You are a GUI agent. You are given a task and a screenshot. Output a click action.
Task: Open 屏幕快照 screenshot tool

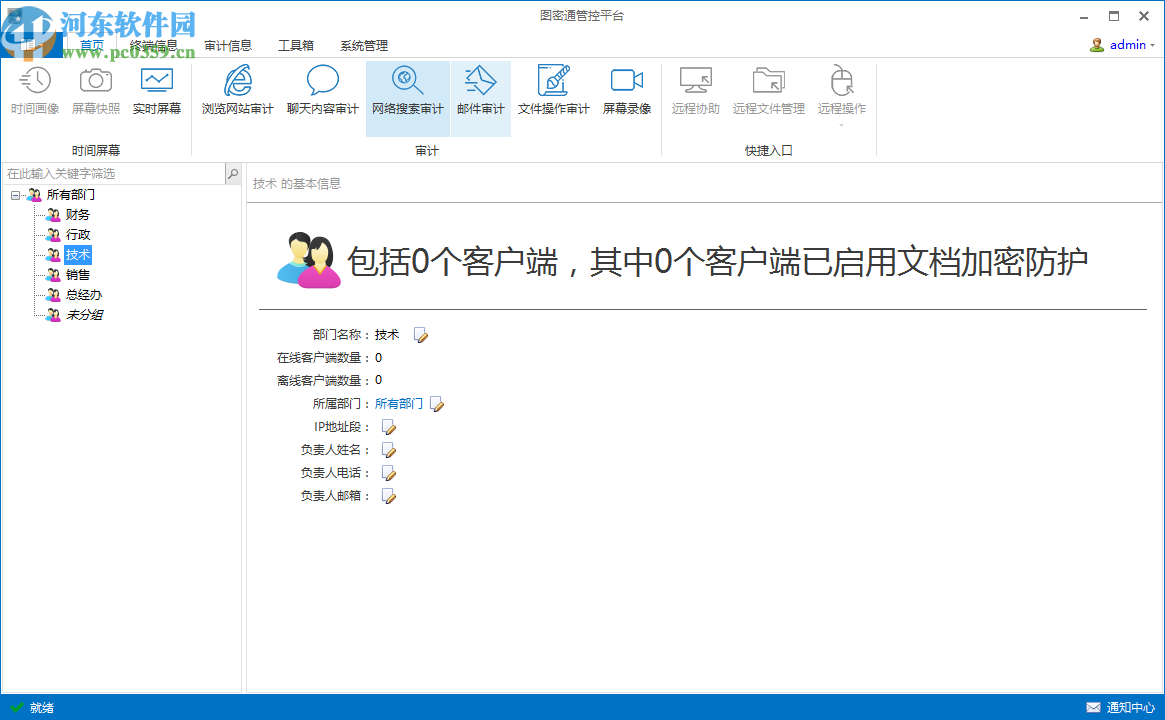(x=95, y=90)
